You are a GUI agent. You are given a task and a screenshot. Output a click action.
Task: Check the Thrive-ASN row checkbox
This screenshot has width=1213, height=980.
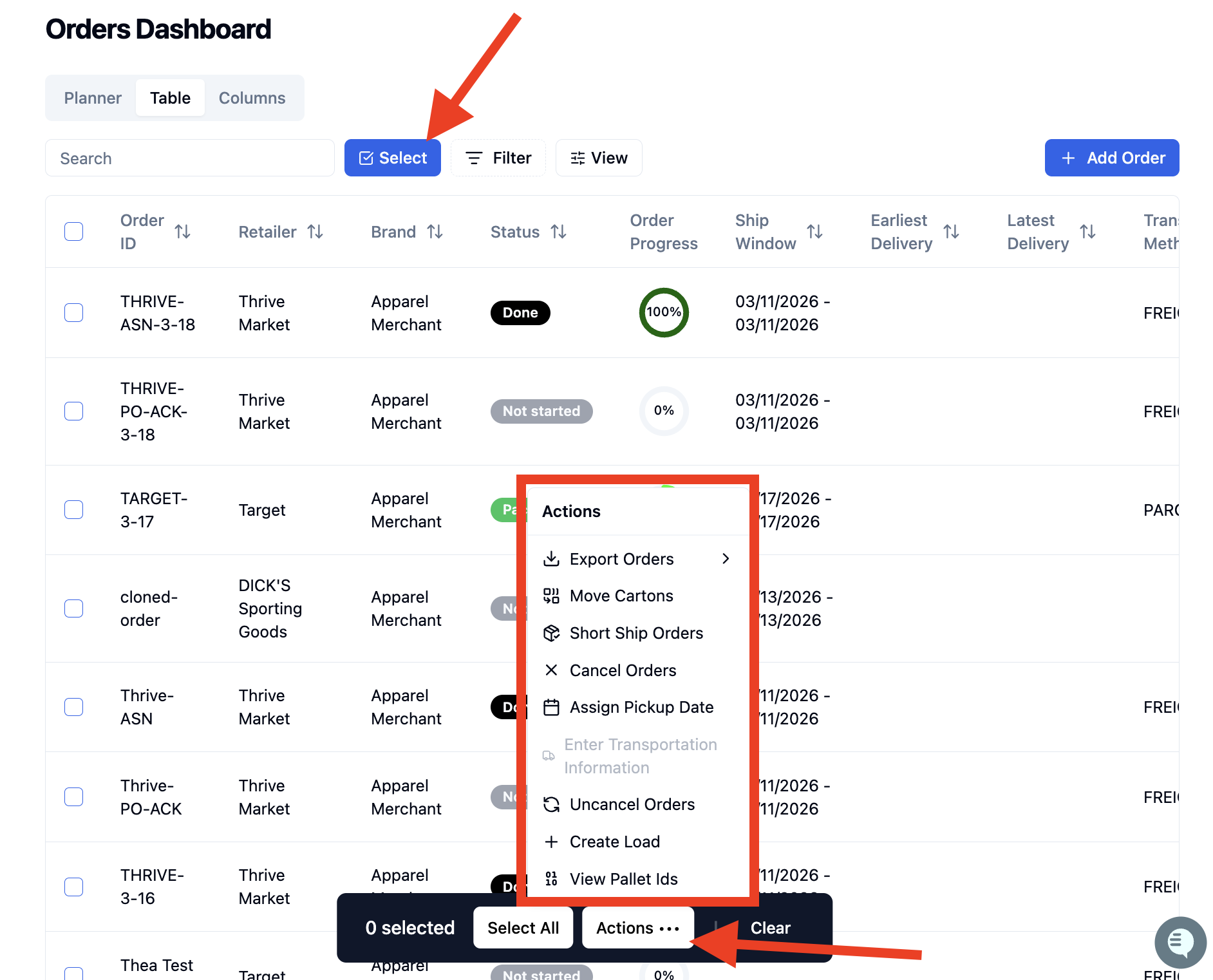74,707
